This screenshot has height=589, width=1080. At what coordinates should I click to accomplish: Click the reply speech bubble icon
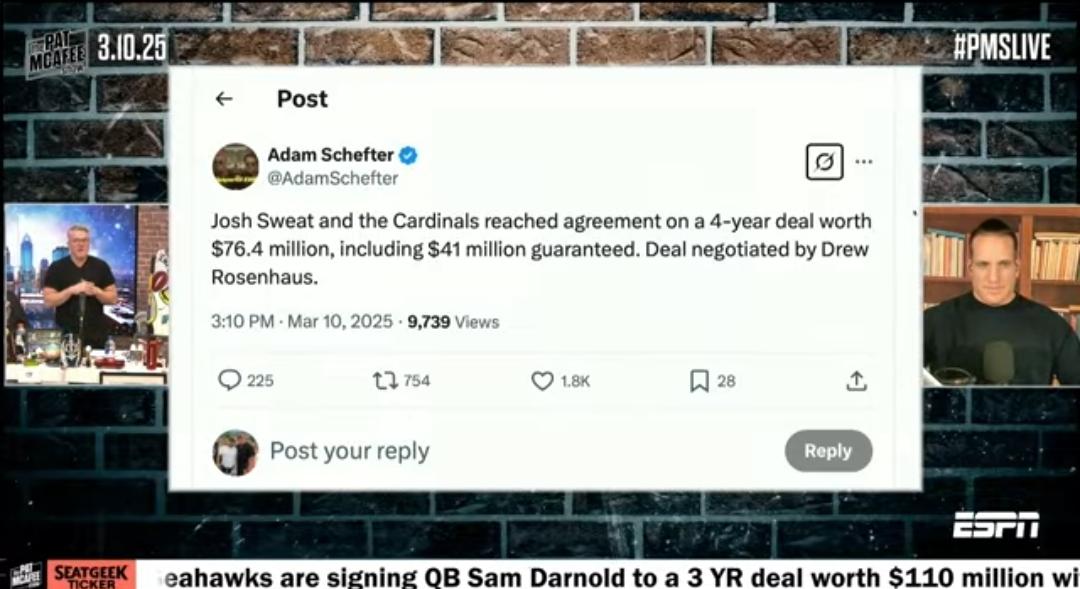pos(229,380)
